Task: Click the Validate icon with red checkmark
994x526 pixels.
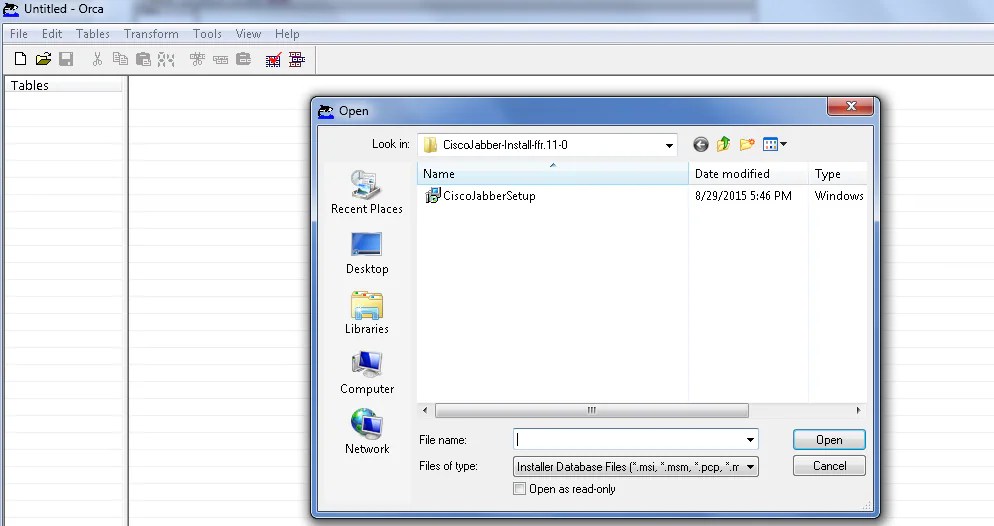Action: (x=273, y=60)
